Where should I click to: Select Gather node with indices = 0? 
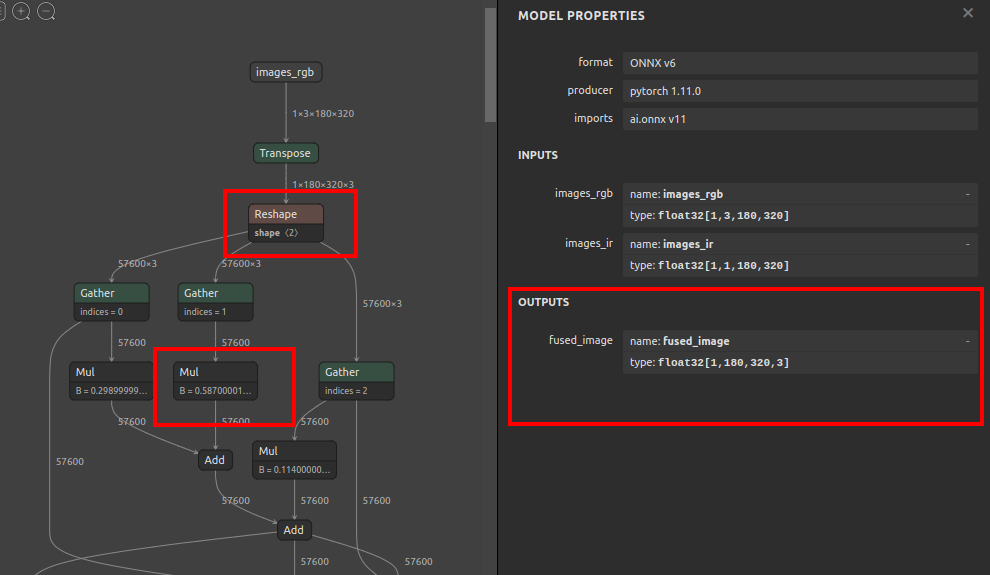click(111, 302)
